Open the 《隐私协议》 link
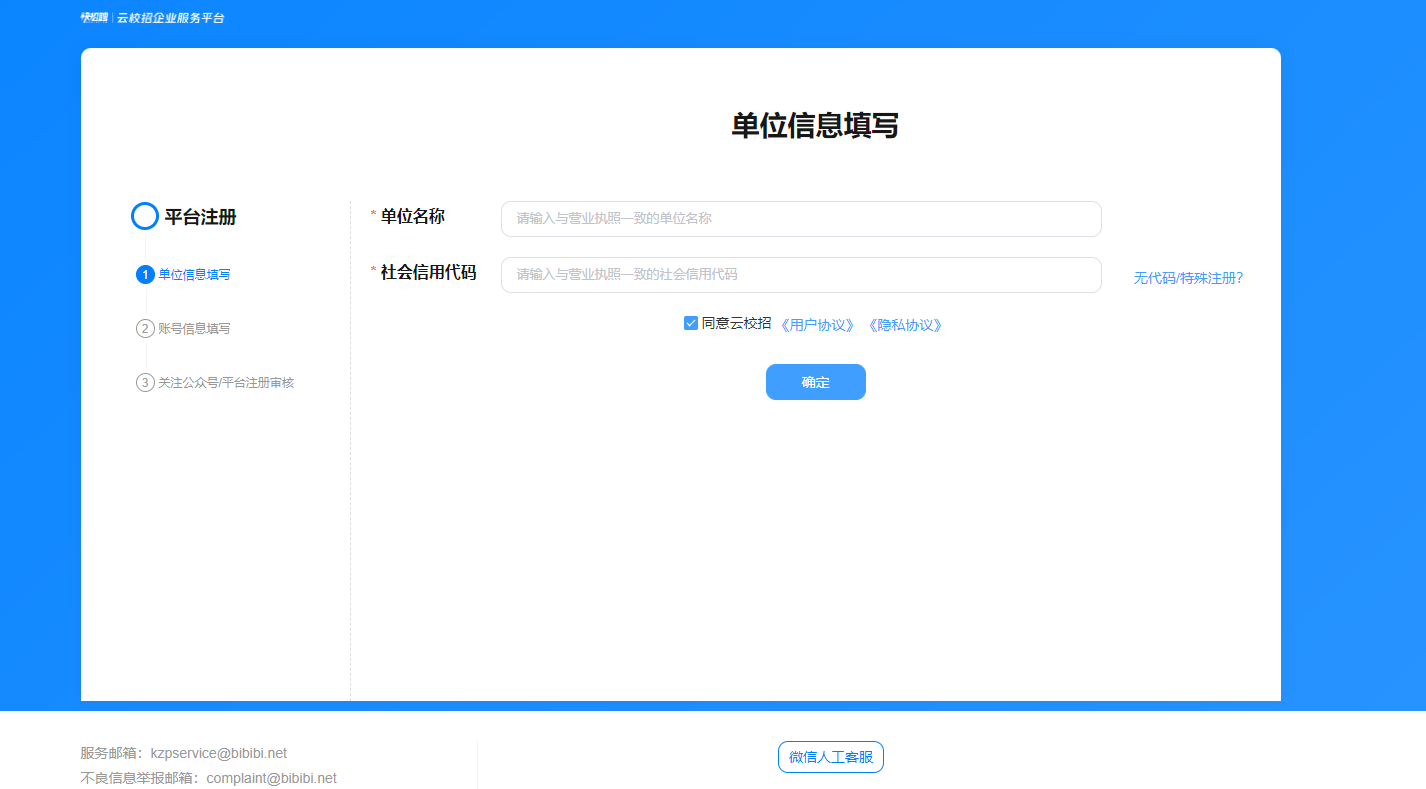The image size is (1426, 789). coord(905,325)
